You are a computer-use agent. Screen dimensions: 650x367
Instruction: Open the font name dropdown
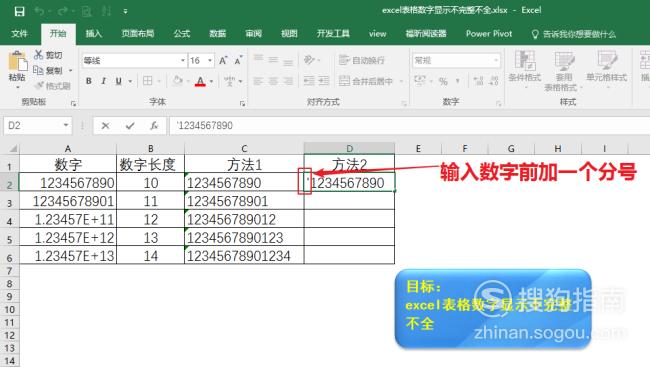(183, 61)
